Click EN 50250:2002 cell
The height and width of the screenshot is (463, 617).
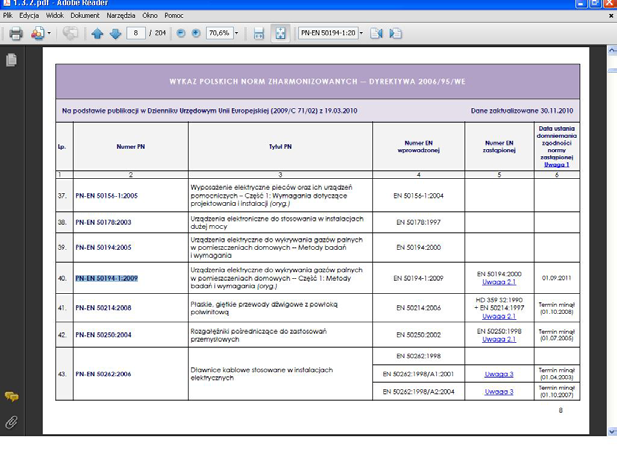pos(418,335)
